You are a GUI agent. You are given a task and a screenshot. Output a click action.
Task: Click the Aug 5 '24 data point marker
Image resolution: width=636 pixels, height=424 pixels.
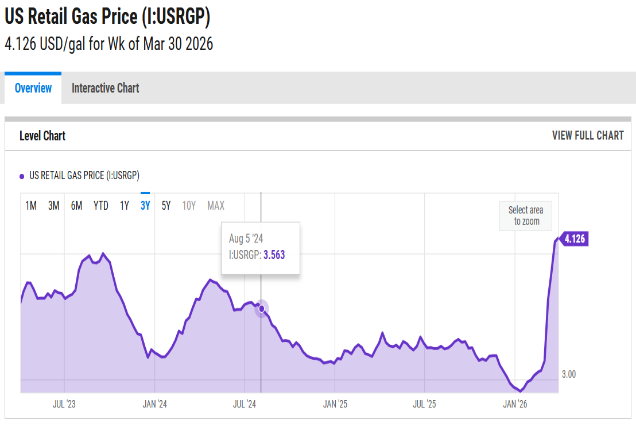tap(261, 308)
